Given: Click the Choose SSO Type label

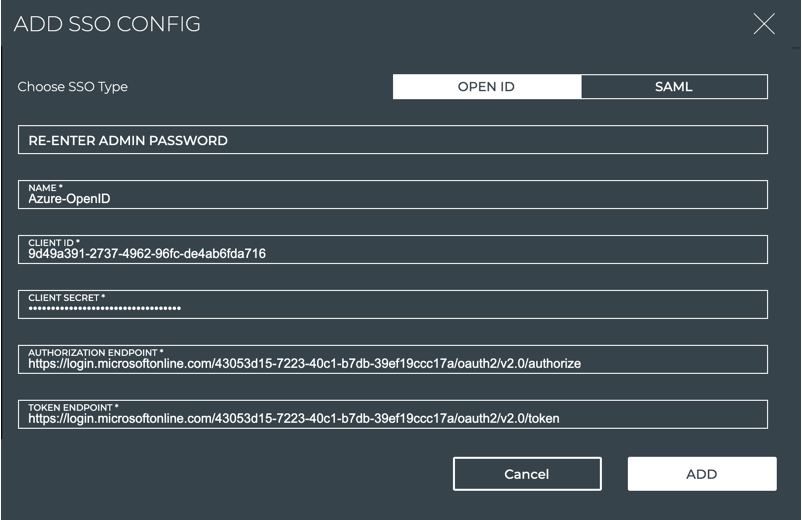Looking at the screenshot, I should 73,87.
